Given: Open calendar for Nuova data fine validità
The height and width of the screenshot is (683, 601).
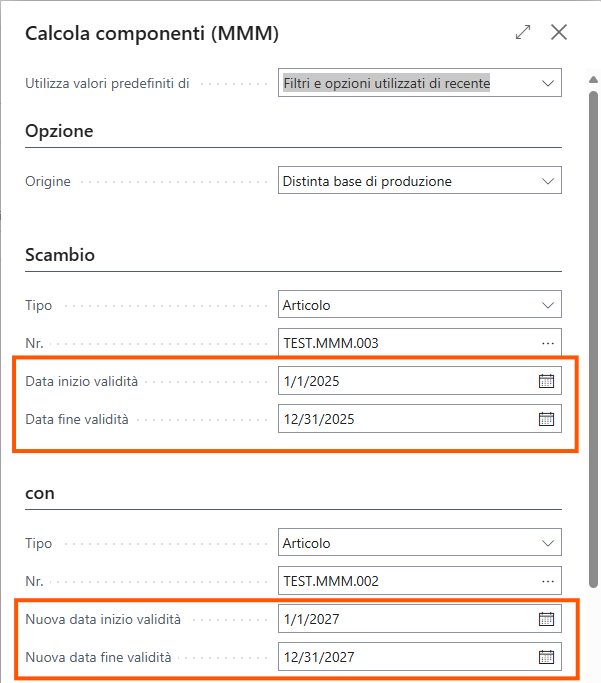Looking at the screenshot, I should (x=546, y=657).
